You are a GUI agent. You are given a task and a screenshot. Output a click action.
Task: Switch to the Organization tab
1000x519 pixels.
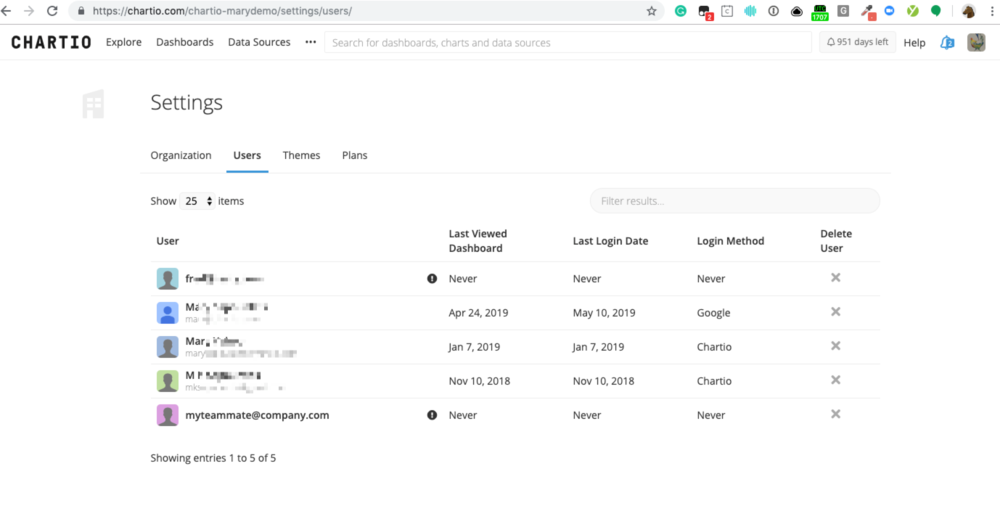click(180, 155)
